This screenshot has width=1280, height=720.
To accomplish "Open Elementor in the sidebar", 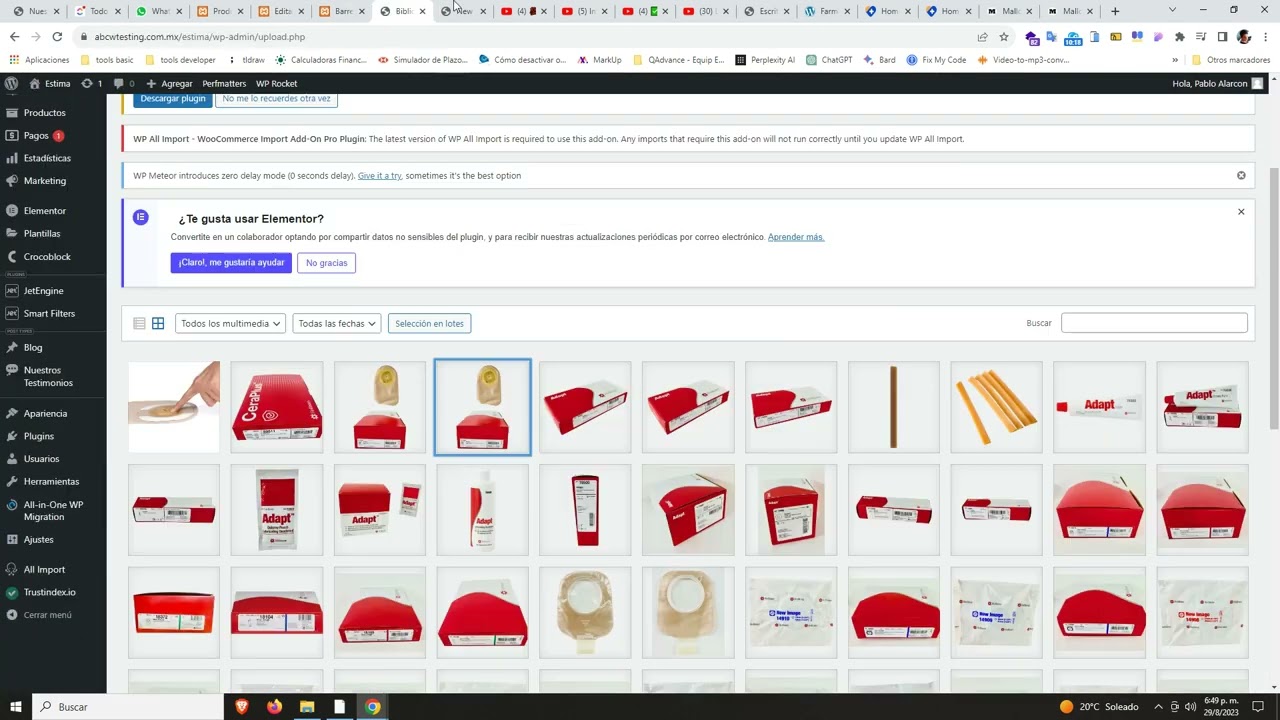I will 44,211.
